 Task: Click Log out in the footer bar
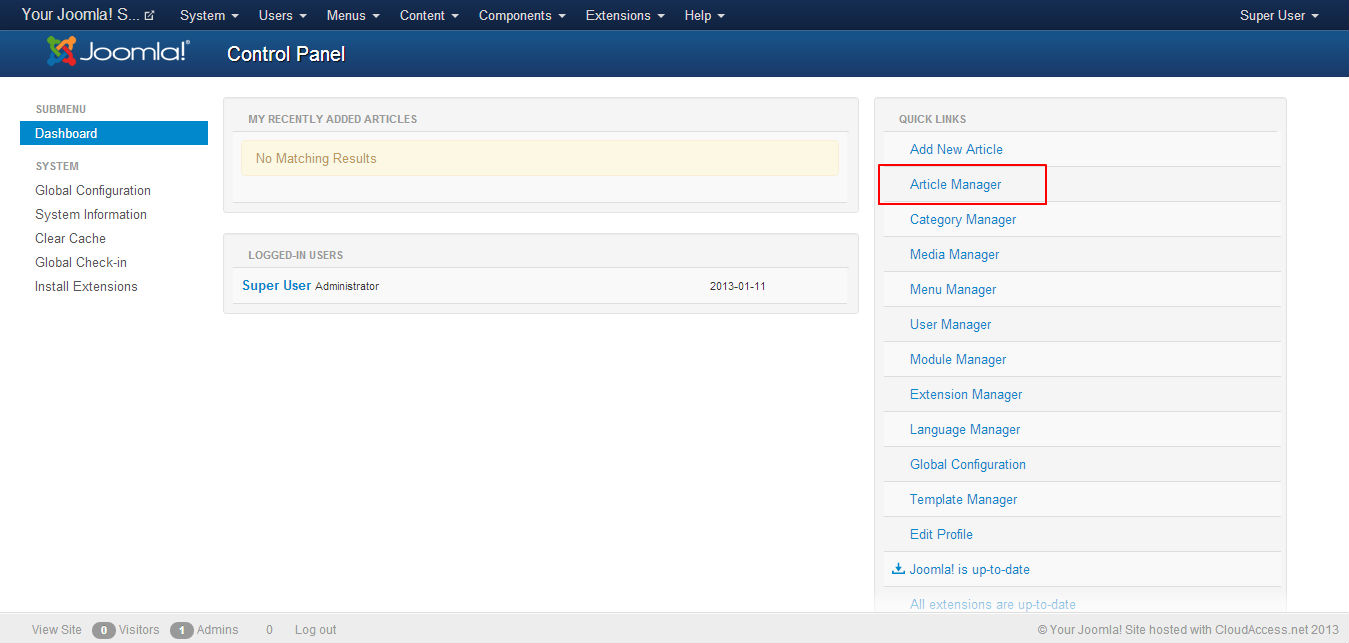[315, 630]
